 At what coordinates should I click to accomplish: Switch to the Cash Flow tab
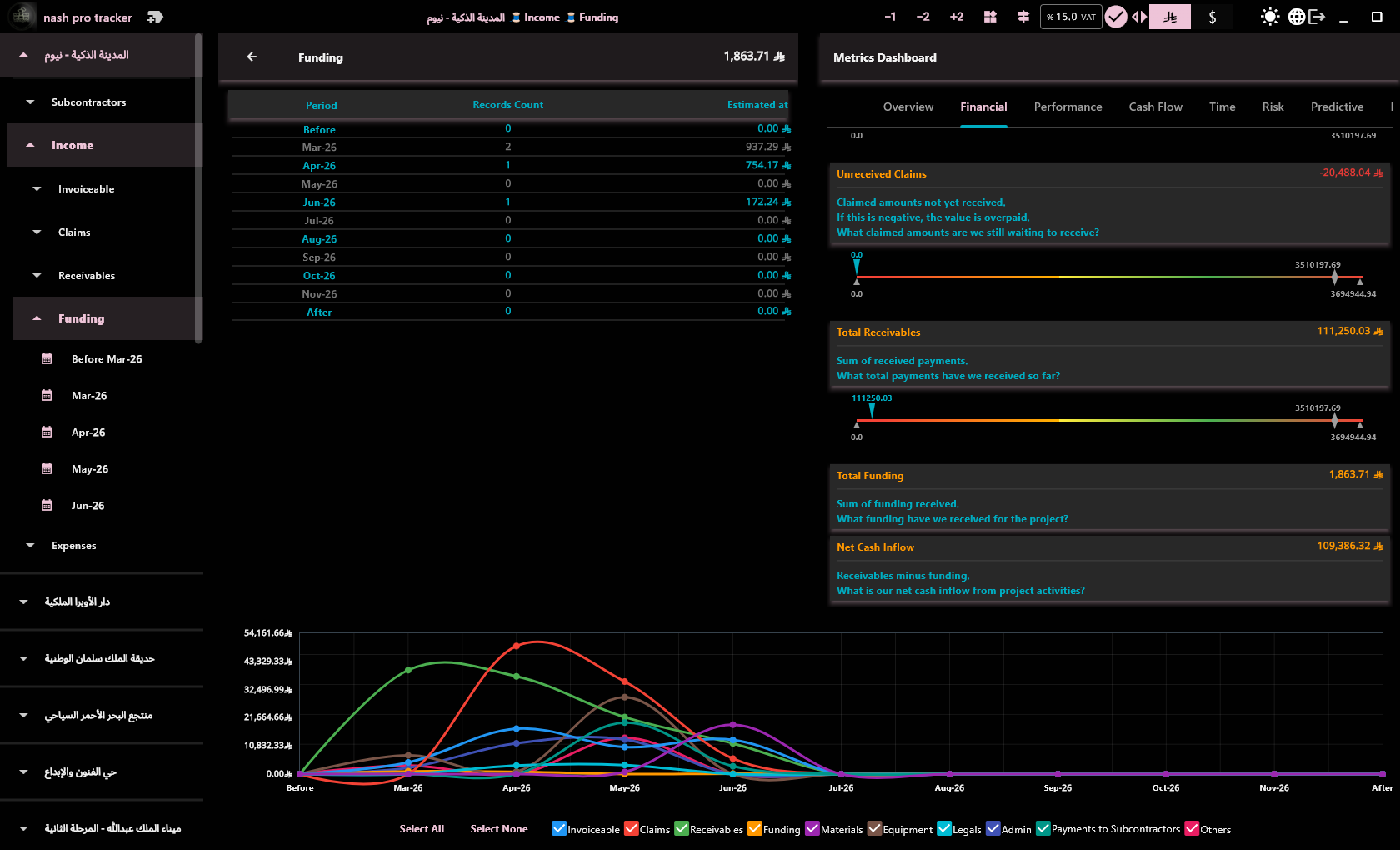pyautogui.click(x=1155, y=107)
